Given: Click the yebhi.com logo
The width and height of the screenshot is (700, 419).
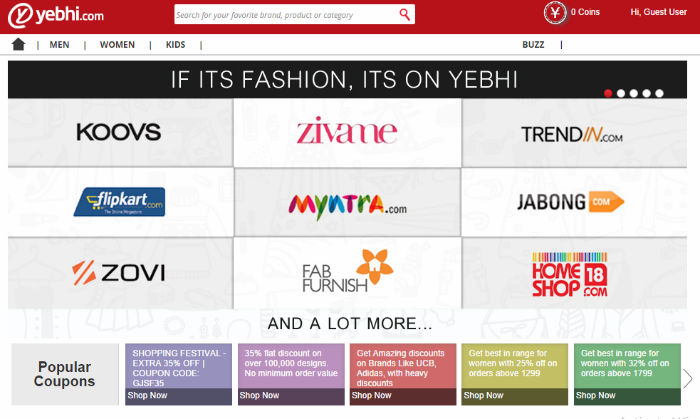Looking at the screenshot, I should [56, 15].
